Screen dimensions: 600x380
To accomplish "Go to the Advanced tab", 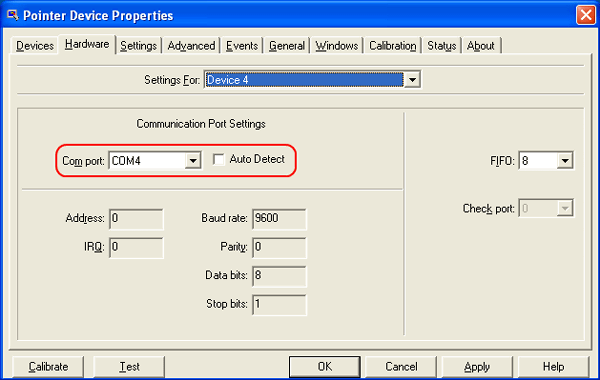I will click(191, 46).
